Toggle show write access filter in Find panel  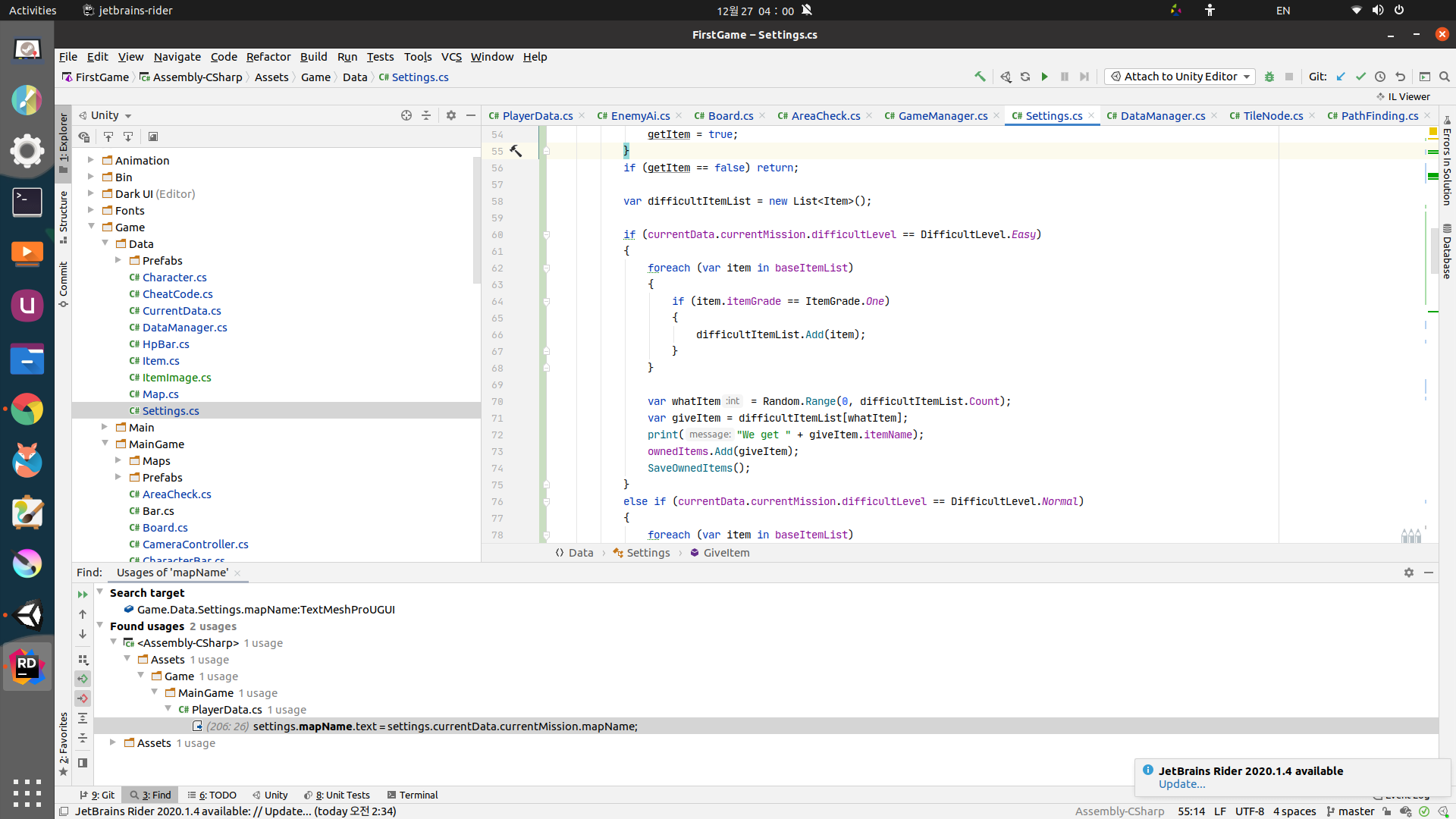83,698
